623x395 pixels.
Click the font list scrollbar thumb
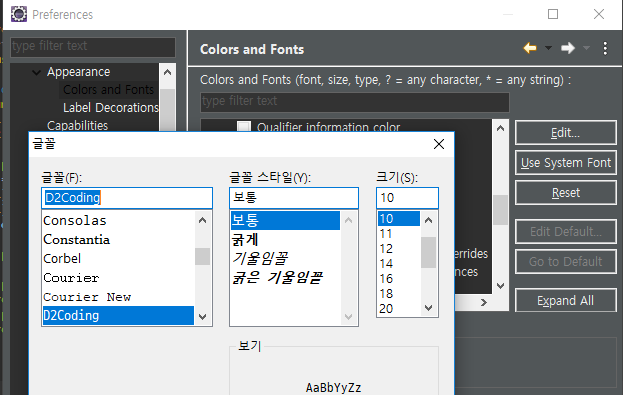[x=203, y=256]
